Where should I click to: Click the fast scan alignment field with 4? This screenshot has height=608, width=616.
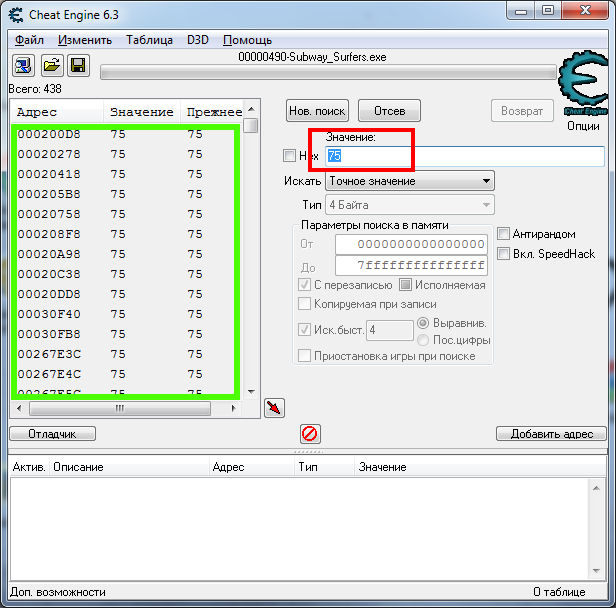click(390, 330)
